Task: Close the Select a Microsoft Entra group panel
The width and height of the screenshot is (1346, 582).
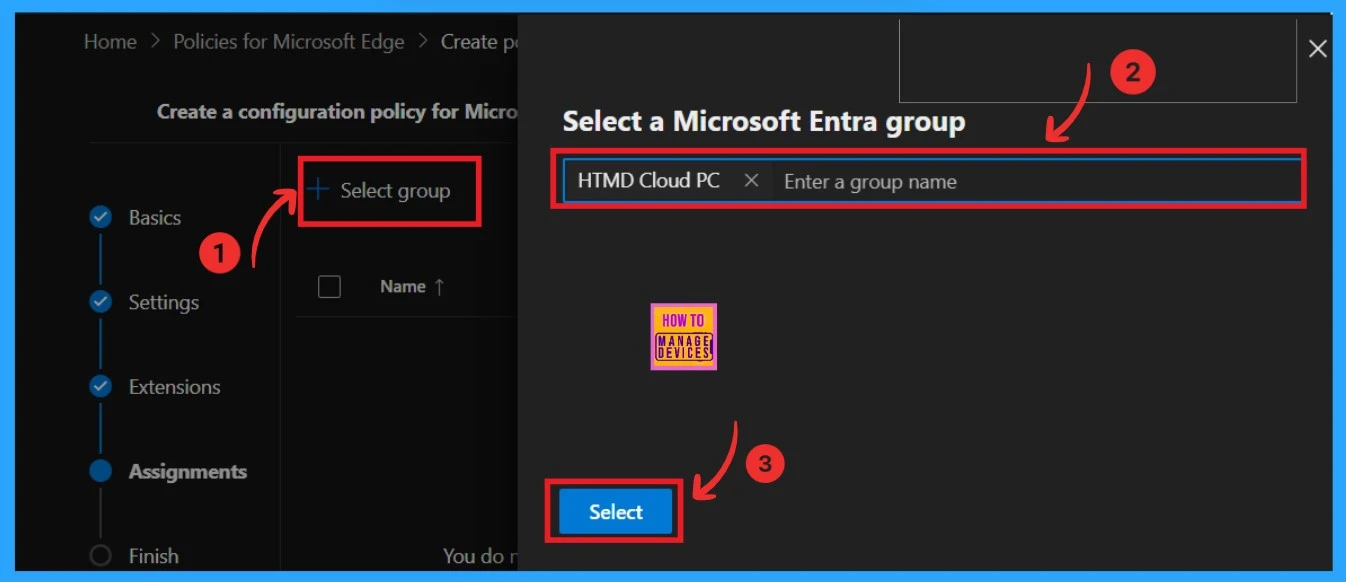Action: click(1318, 48)
